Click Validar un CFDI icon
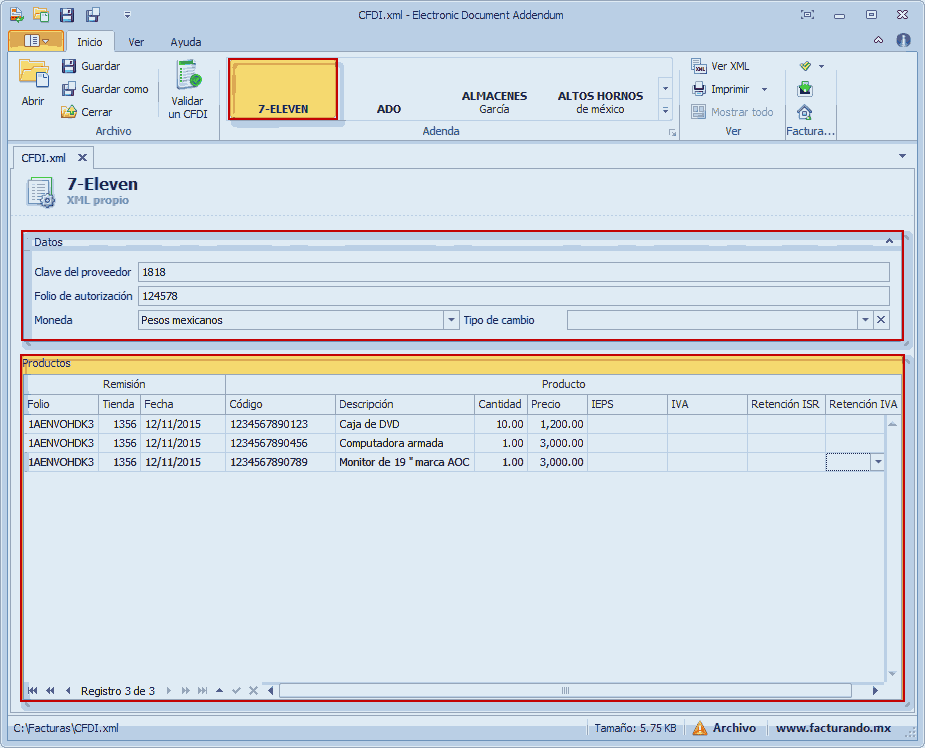925x748 pixels. [188, 76]
